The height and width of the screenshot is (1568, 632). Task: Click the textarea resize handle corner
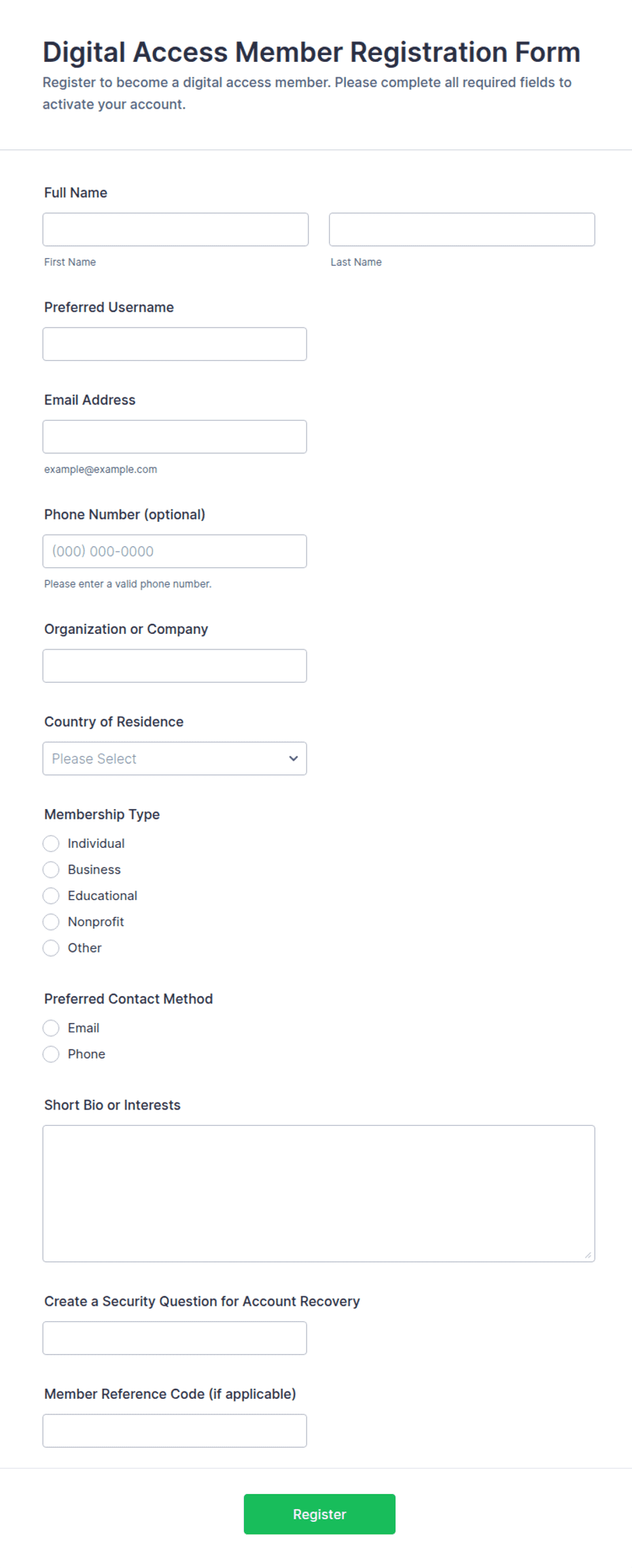(x=588, y=1255)
